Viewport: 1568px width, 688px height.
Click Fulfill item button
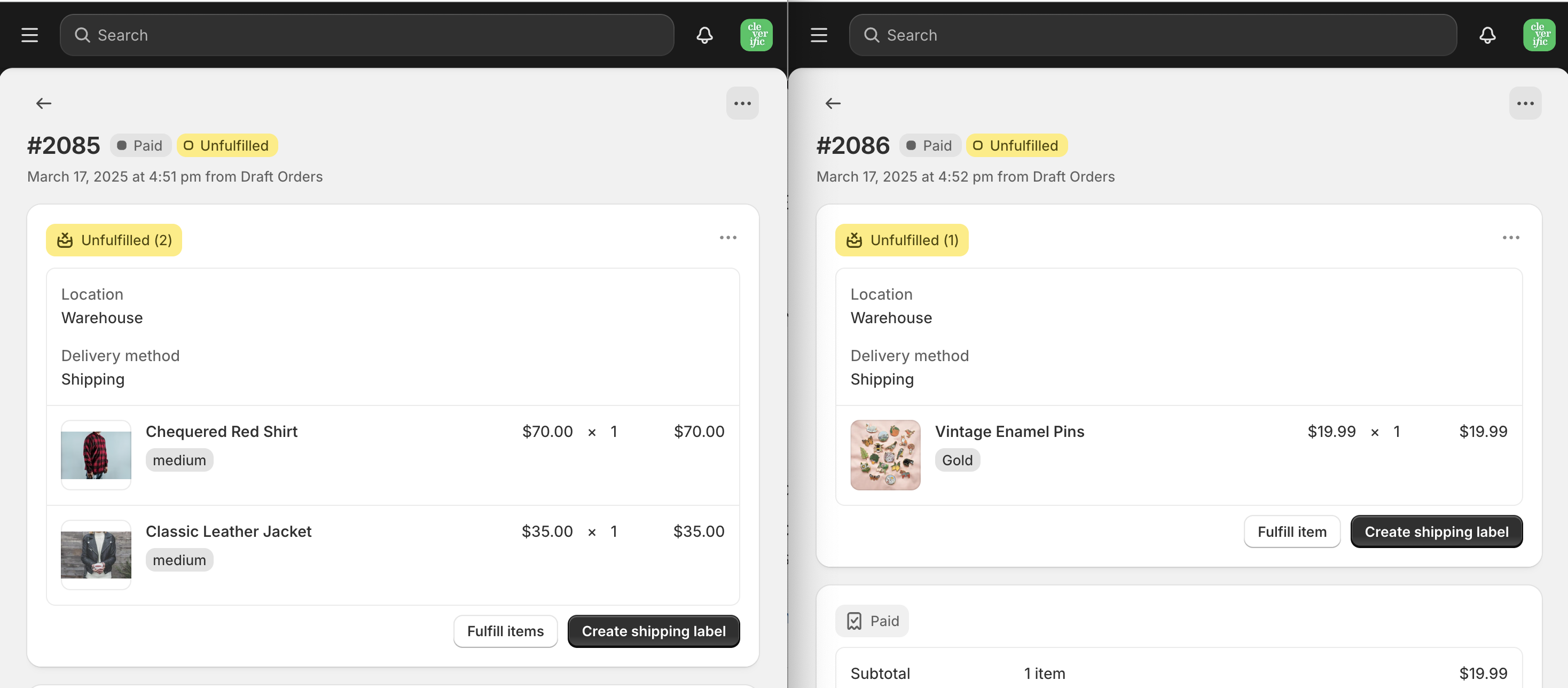click(1292, 531)
